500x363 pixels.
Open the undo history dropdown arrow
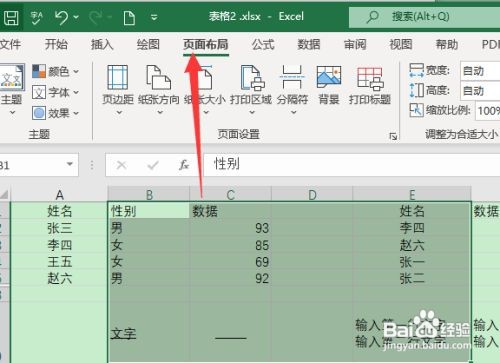click(76, 17)
